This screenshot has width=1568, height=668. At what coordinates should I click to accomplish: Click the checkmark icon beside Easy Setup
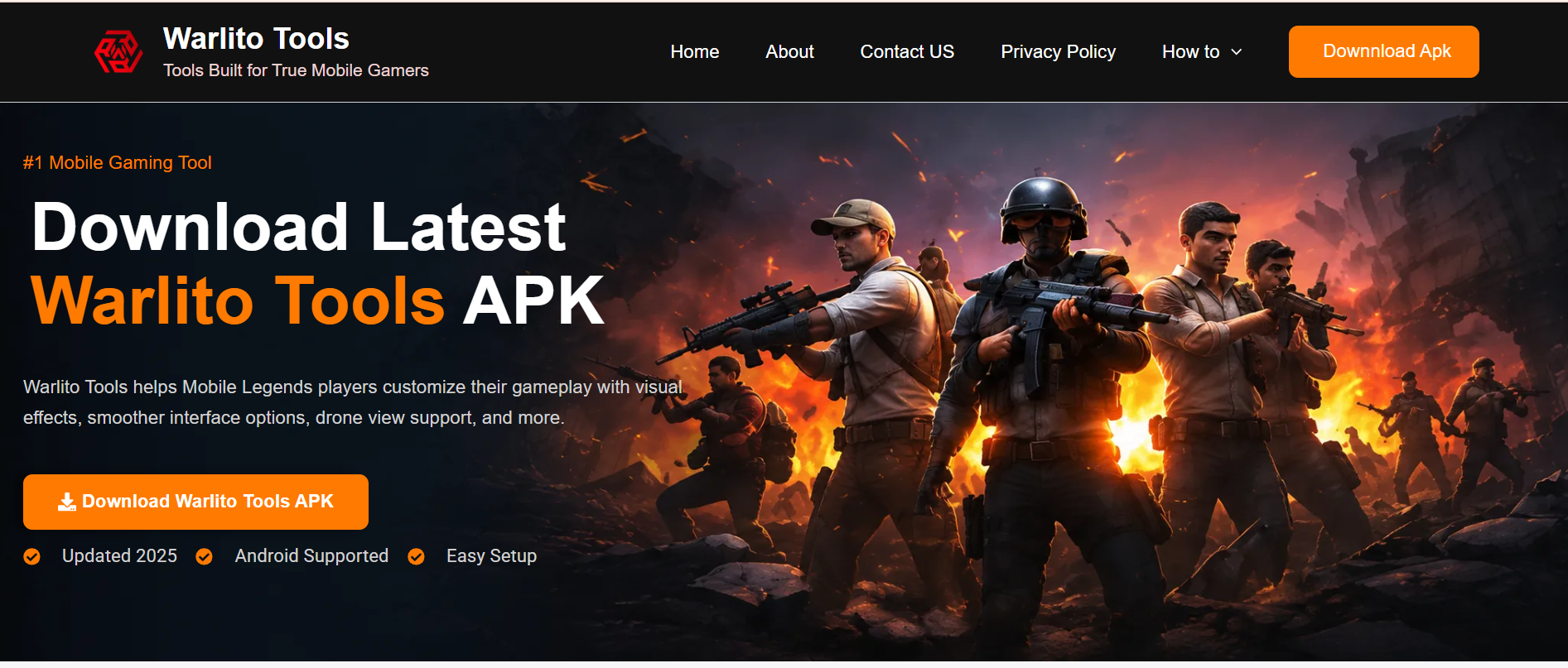pos(416,556)
